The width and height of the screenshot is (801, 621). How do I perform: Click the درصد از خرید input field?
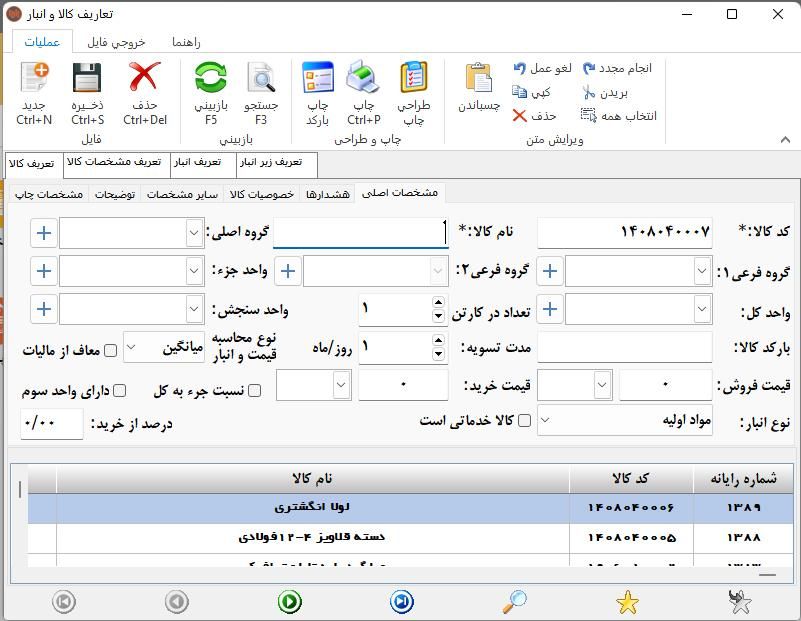[52, 423]
